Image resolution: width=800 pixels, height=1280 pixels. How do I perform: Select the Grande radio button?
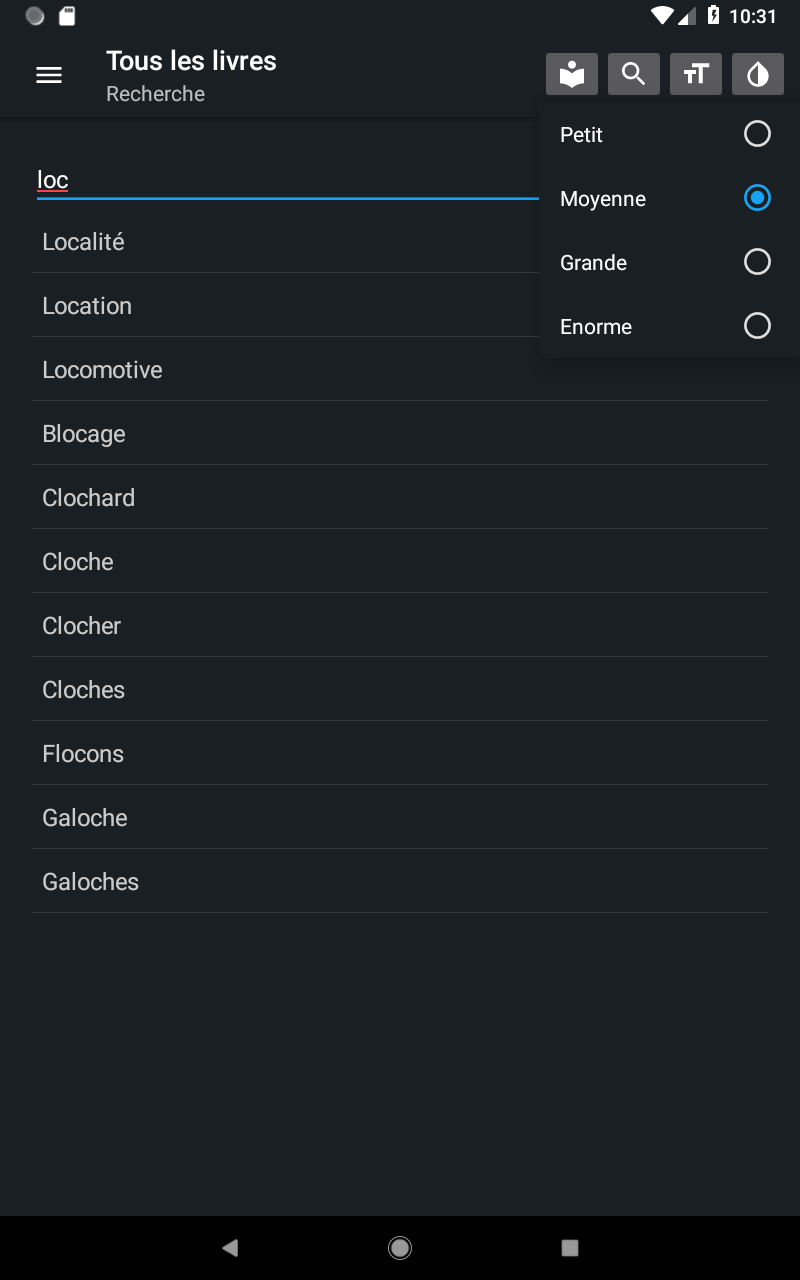tap(757, 262)
